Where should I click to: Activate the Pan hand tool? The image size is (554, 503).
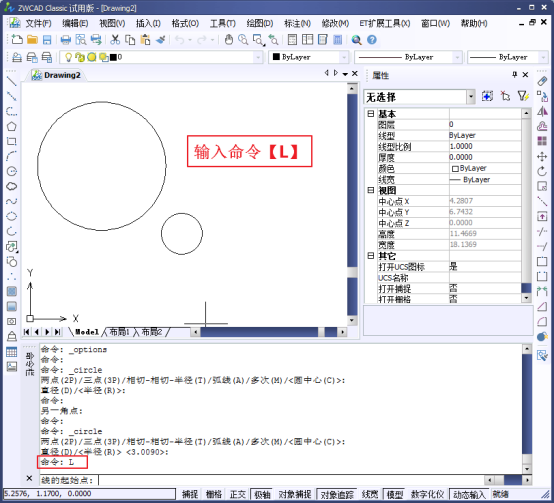[229, 40]
